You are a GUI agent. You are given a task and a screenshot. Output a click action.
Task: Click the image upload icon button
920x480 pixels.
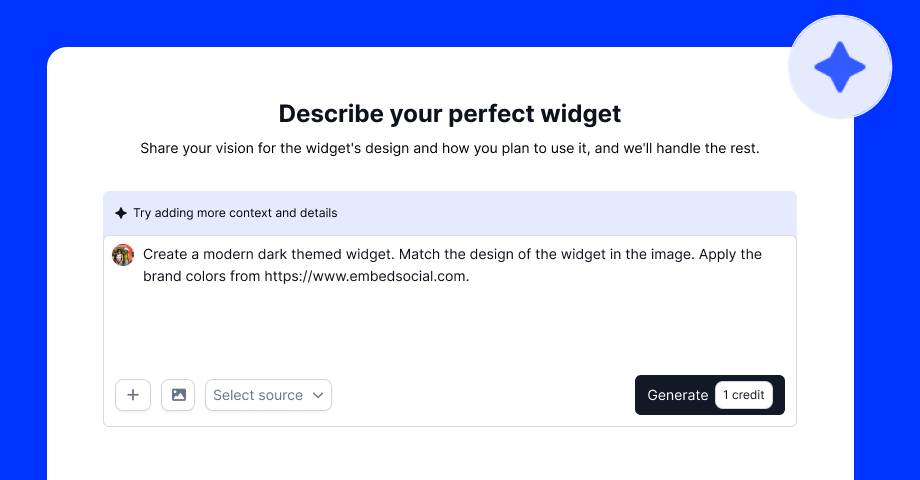[x=178, y=395]
